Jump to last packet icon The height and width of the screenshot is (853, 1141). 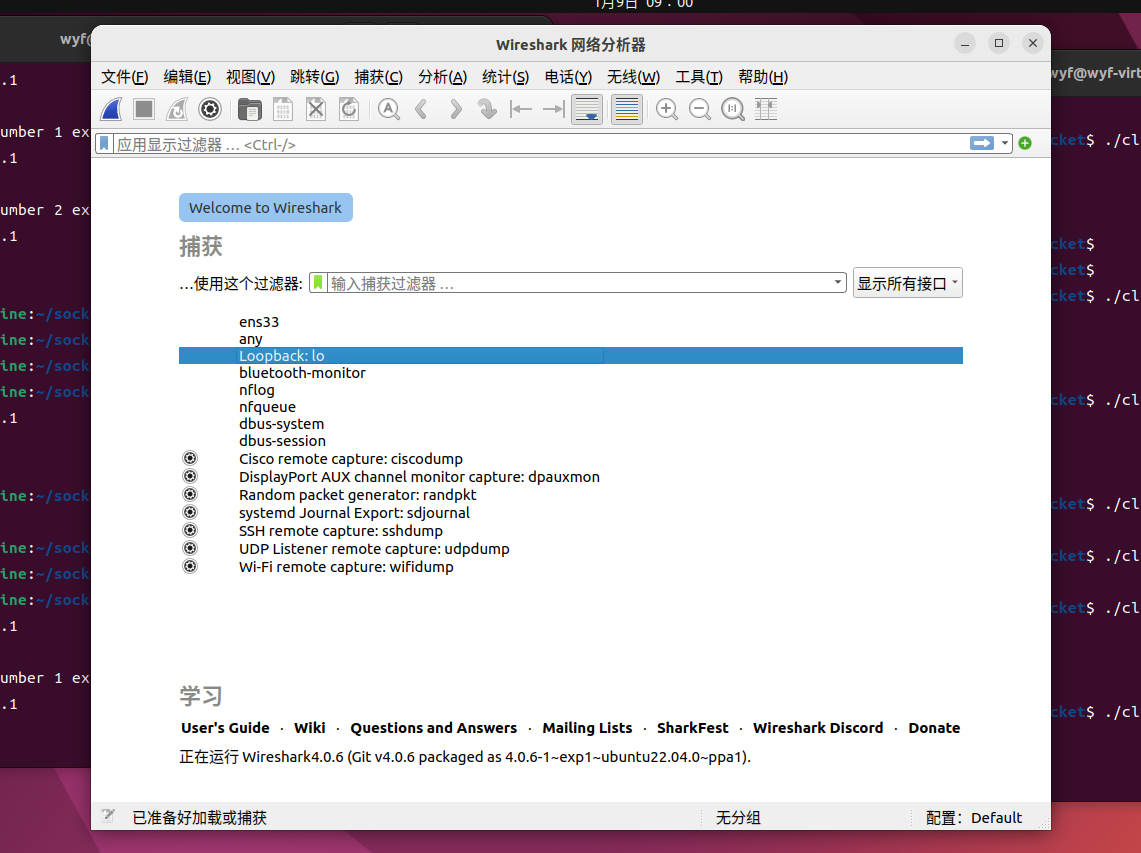coord(554,109)
